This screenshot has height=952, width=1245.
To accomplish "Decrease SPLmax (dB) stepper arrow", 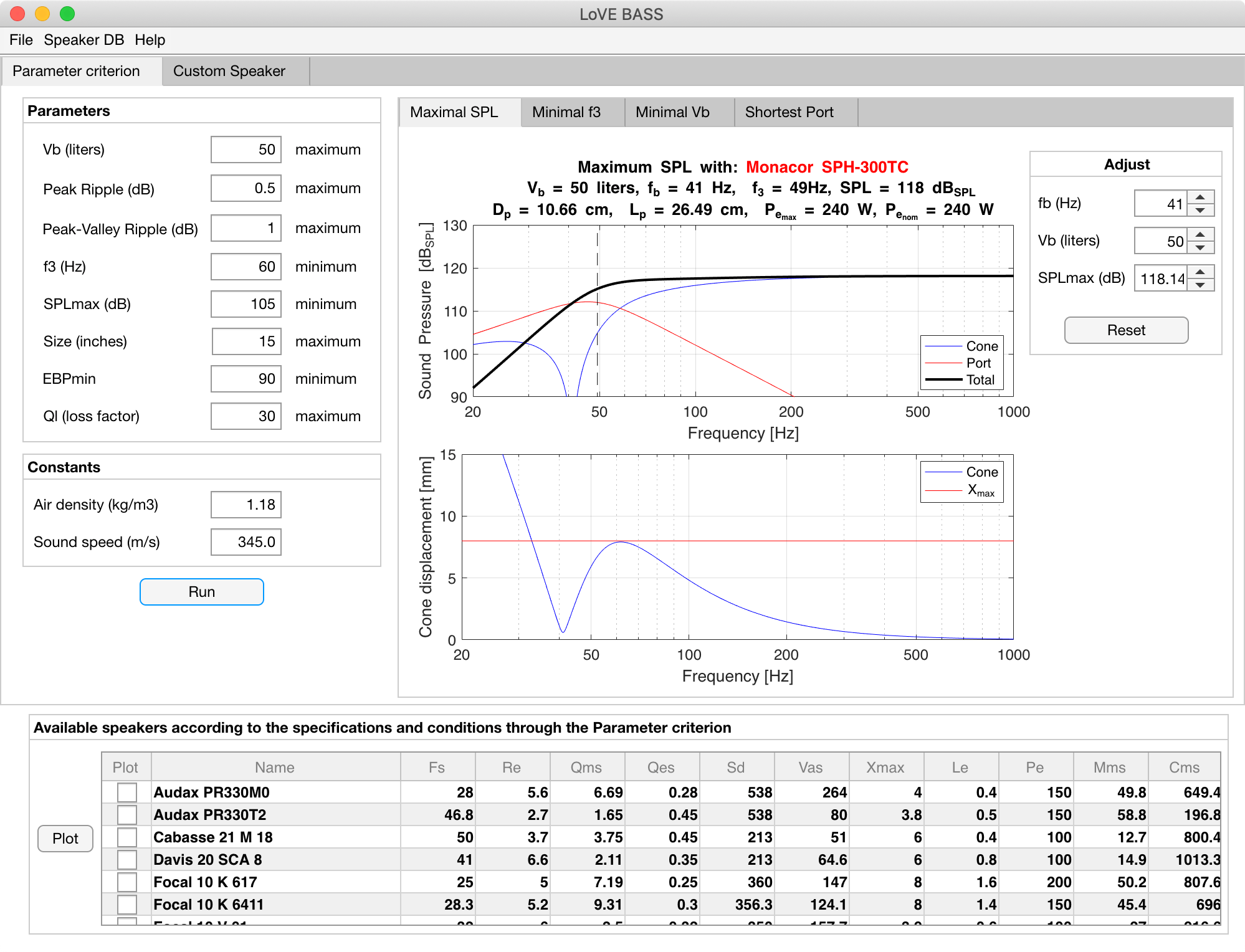I will [1200, 285].
